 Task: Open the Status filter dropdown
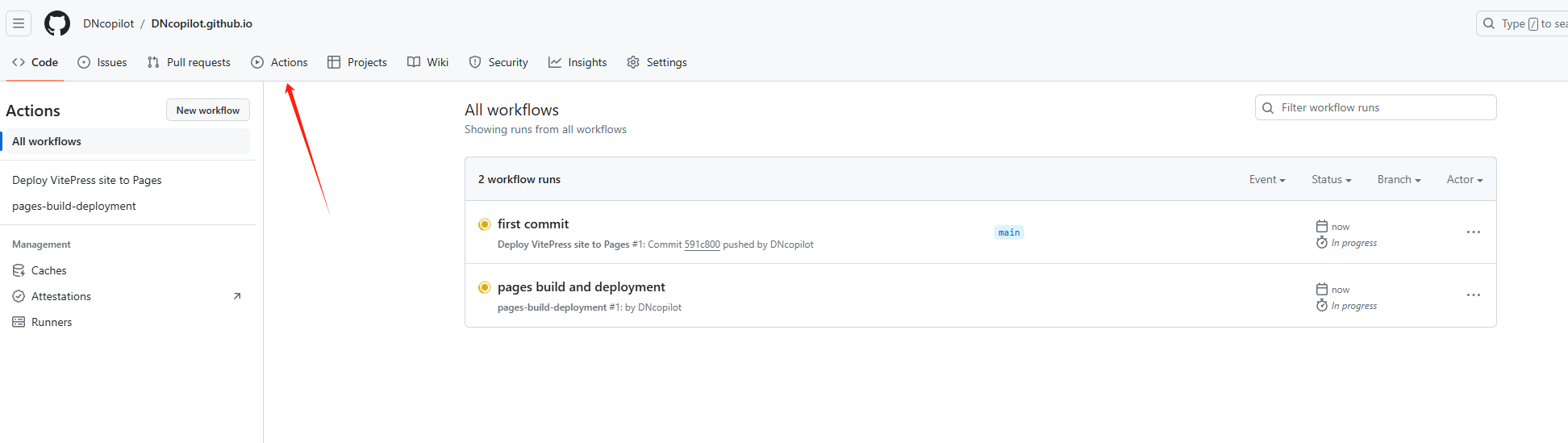[x=1332, y=179]
